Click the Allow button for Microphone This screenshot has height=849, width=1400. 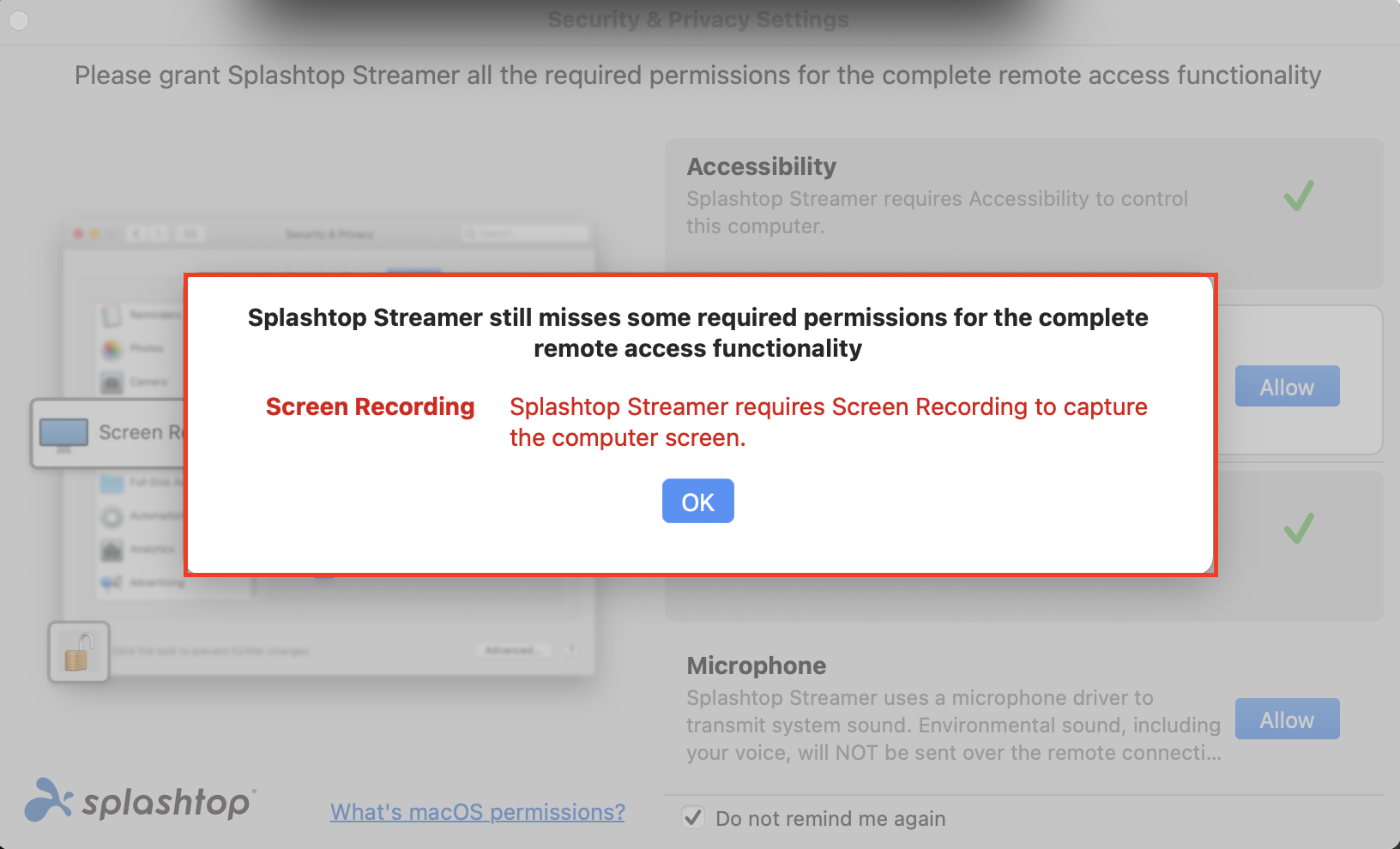[1287, 719]
